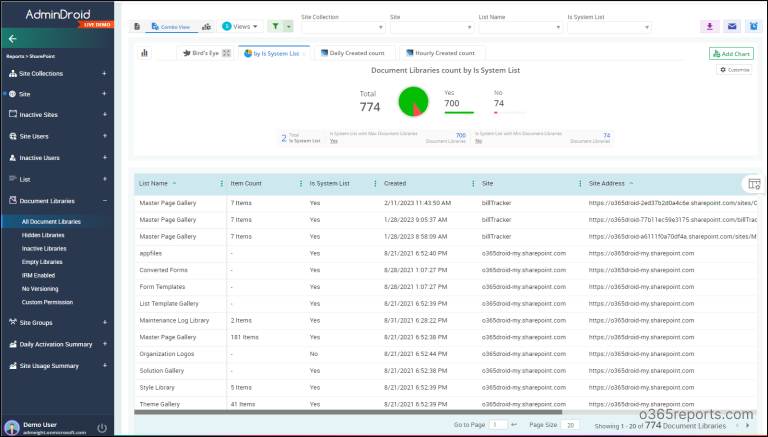Screen dimensions: 768x437
Task: Submit Go to Page enter arrow
Action: [513, 425]
